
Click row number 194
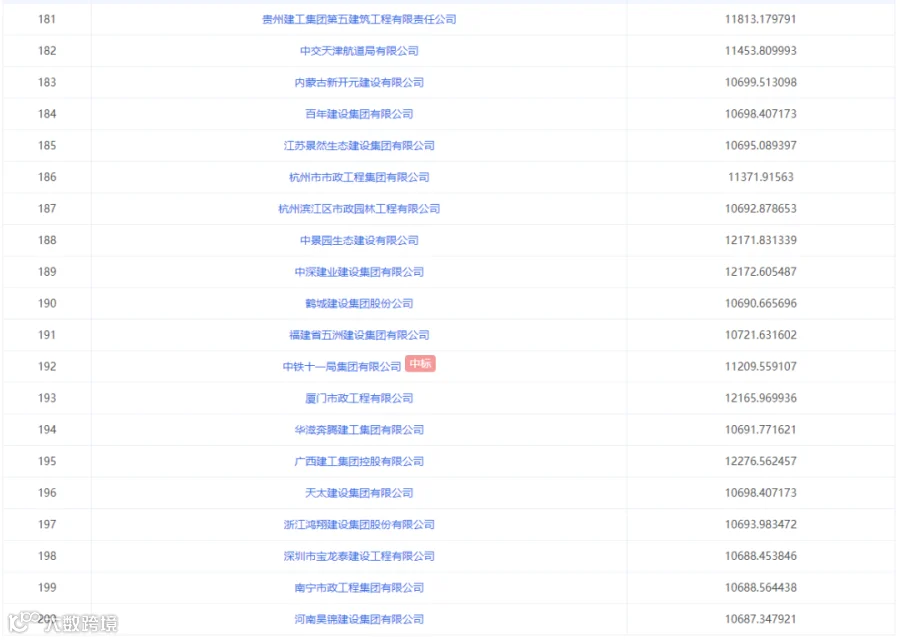point(47,429)
